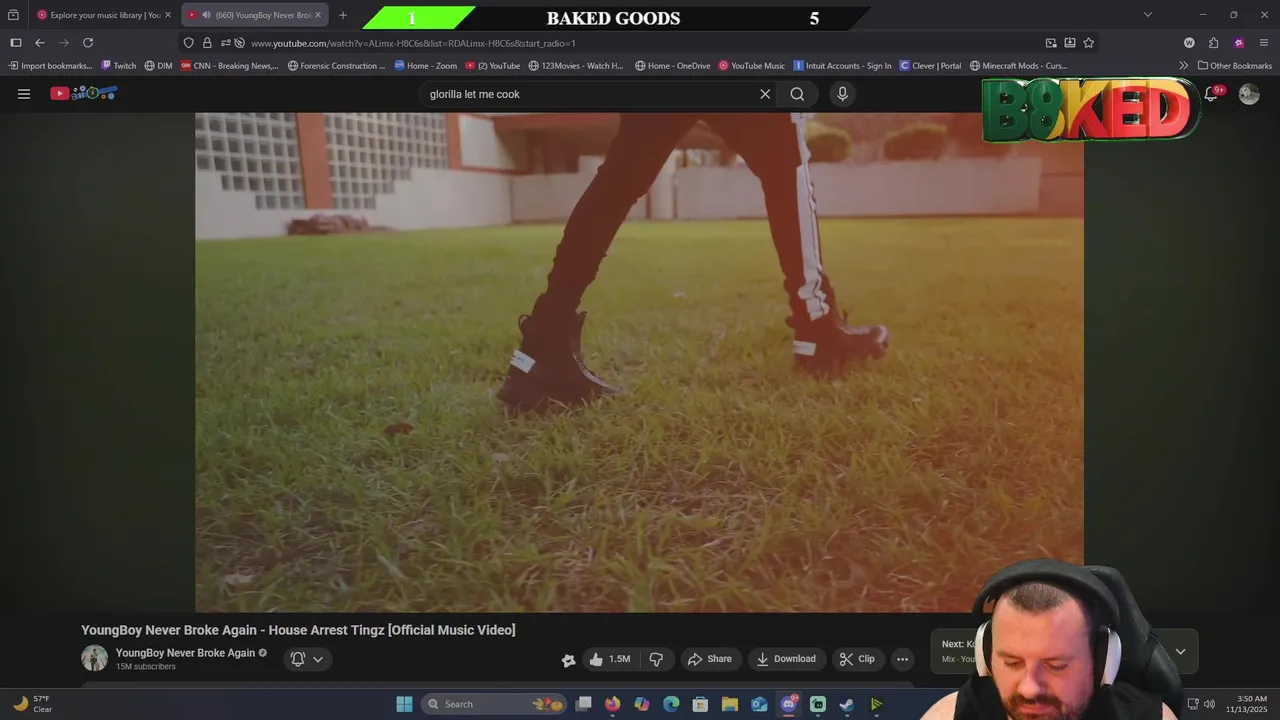Open YoungBoy Never Broke Again channel avatar
Image resolution: width=1280 pixels, height=720 pixels.
(x=94, y=658)
